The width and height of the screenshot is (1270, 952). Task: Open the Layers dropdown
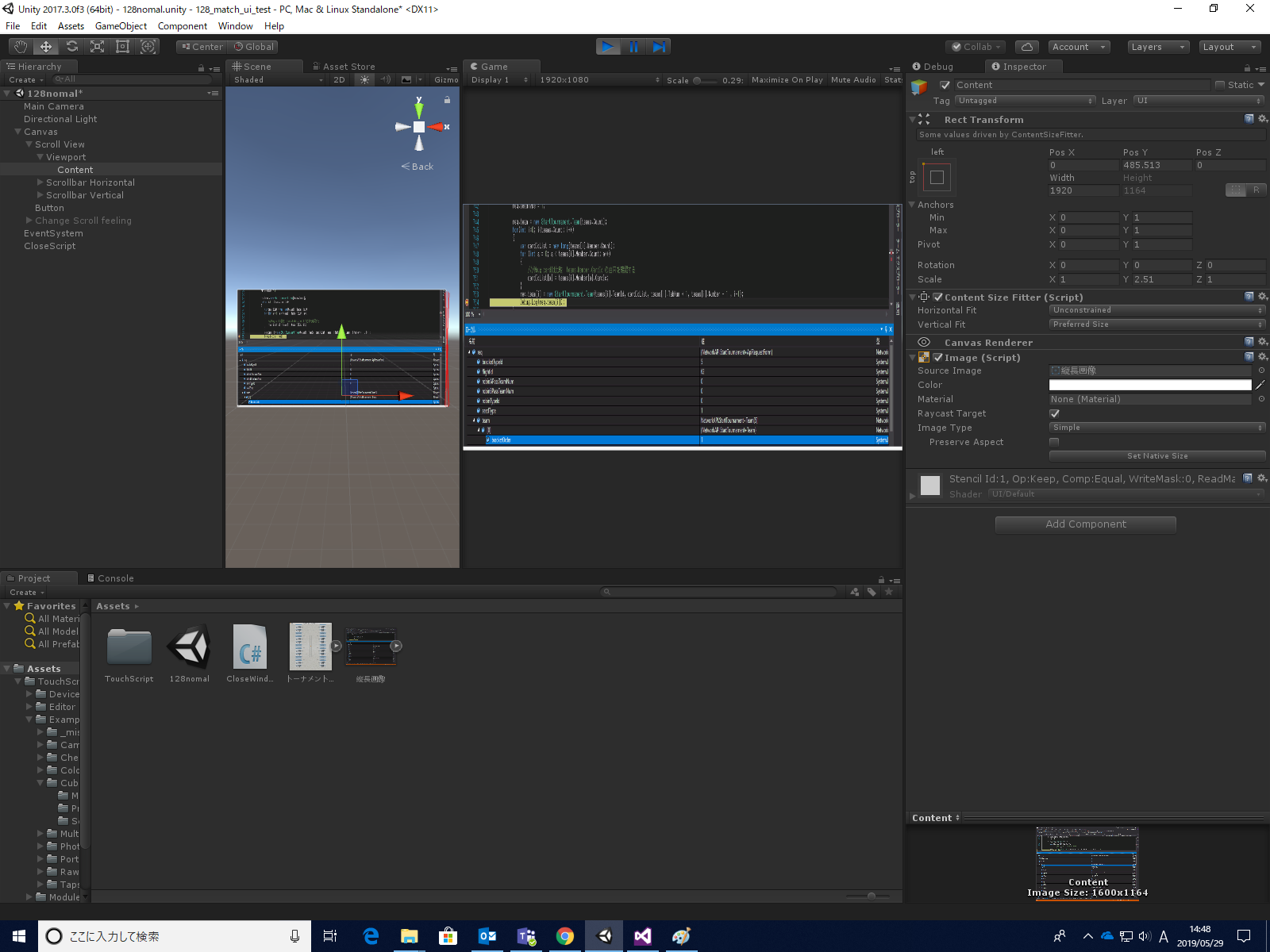coord(1158,47)
